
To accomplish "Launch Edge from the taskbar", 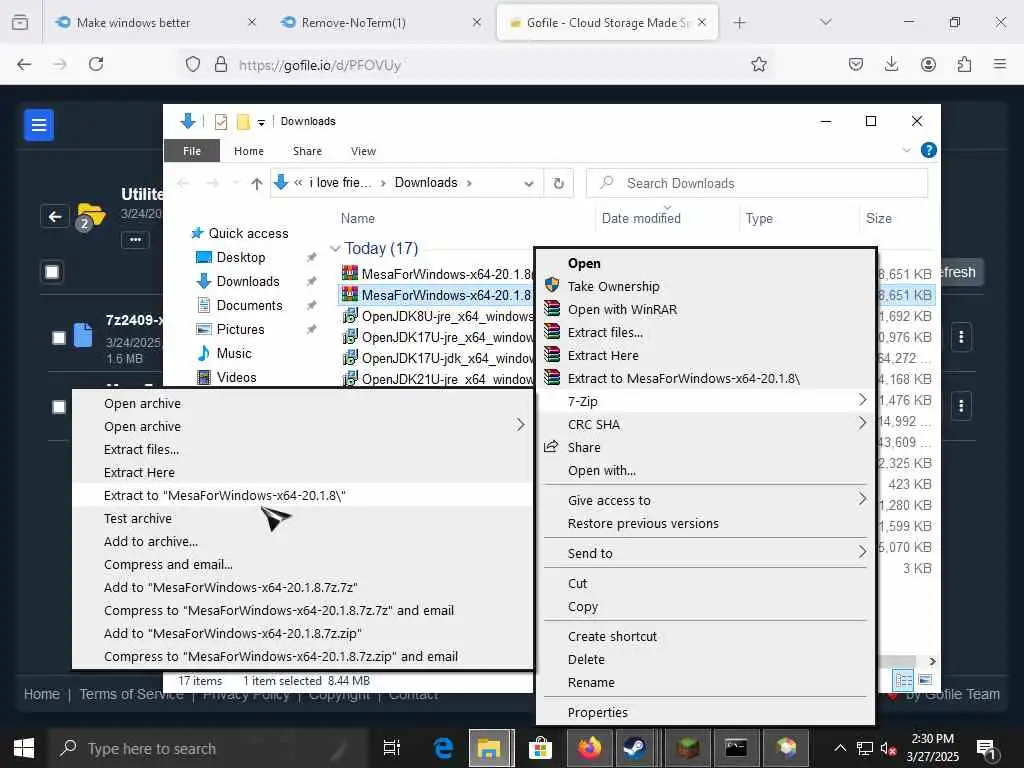I will tap(443, 748).
